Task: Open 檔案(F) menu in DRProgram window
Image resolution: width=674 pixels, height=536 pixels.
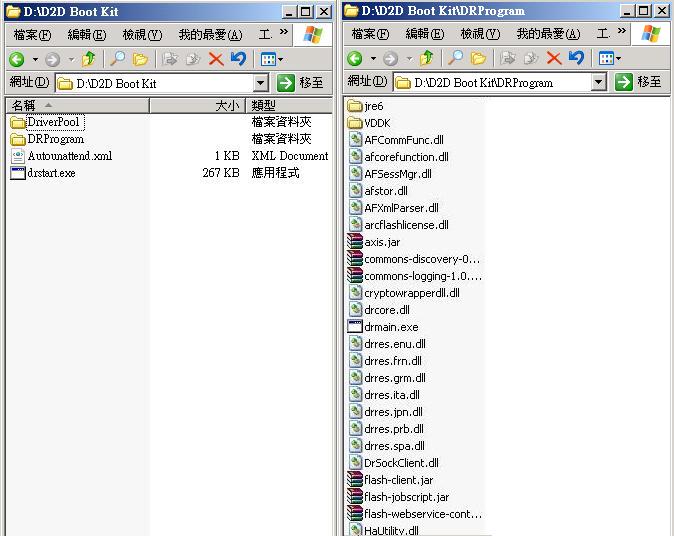Action: [x=370, y=34]
